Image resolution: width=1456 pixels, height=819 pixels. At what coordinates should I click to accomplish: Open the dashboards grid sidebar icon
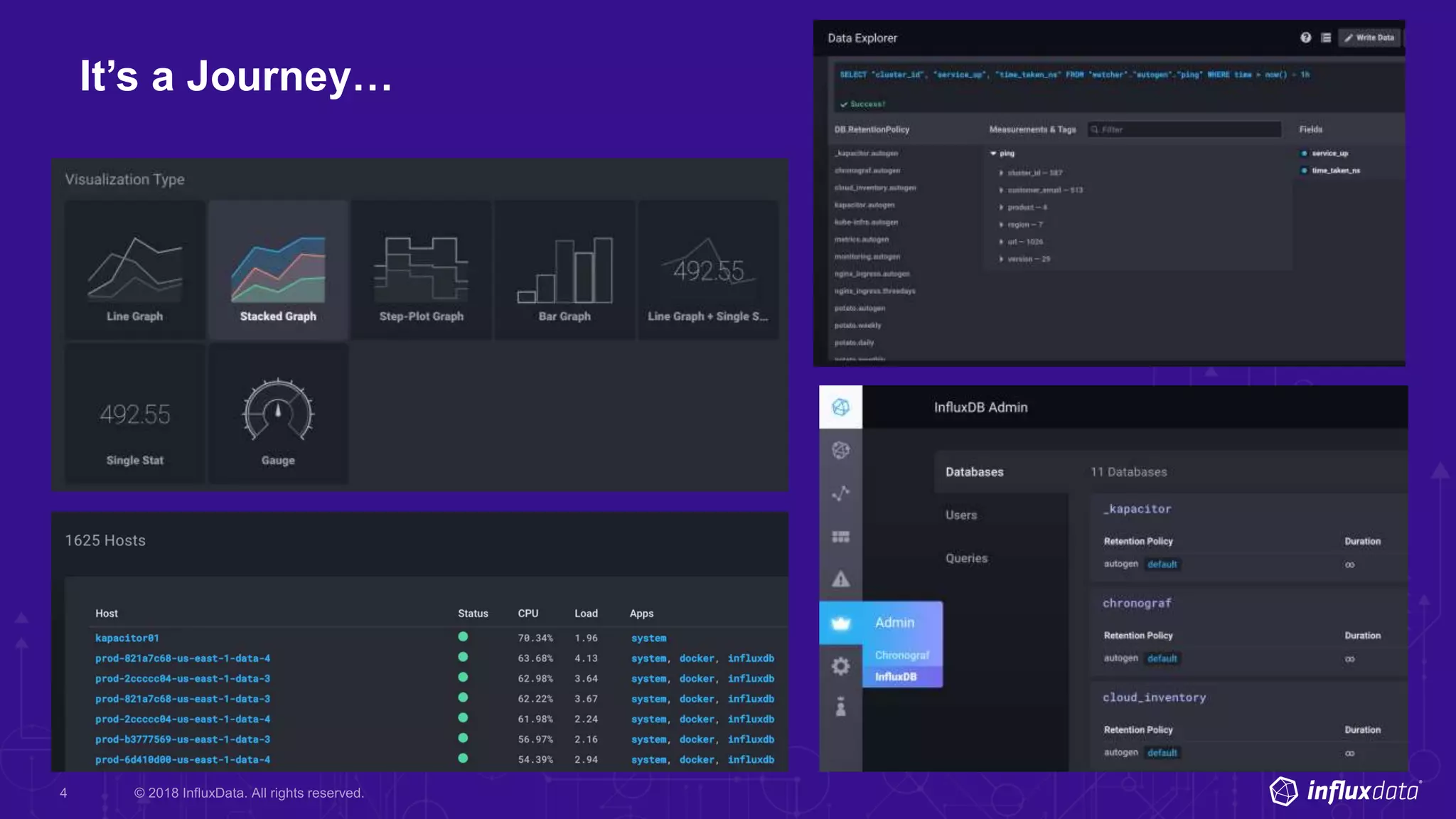click(x=840, y=536)
